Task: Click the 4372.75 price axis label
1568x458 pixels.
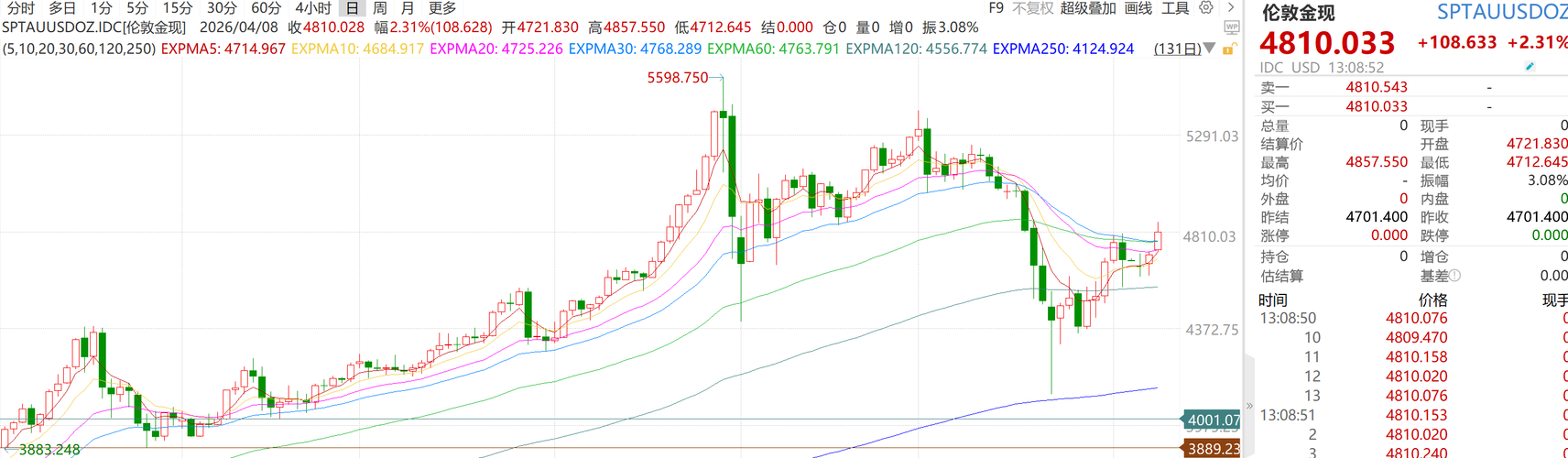Action: (1212, 330)
